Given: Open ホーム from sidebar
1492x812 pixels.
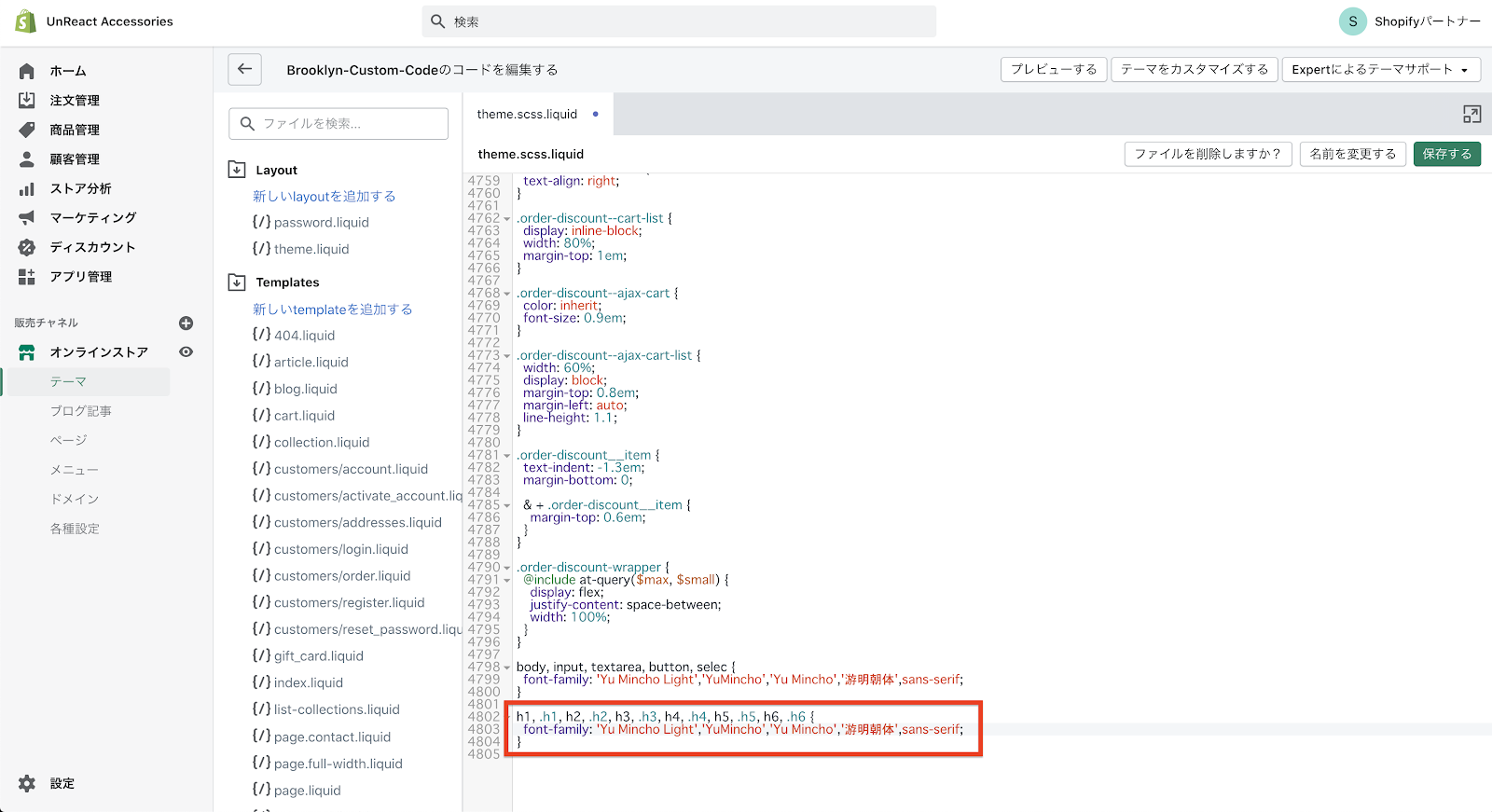Looking at the screenshot, I should point(67,71).
